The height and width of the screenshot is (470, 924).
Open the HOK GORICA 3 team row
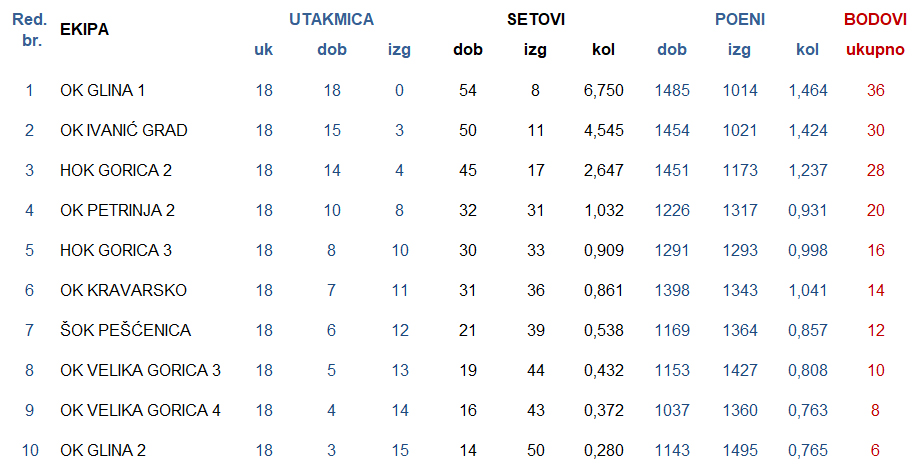pyautogui.click(x=116, y=250)
